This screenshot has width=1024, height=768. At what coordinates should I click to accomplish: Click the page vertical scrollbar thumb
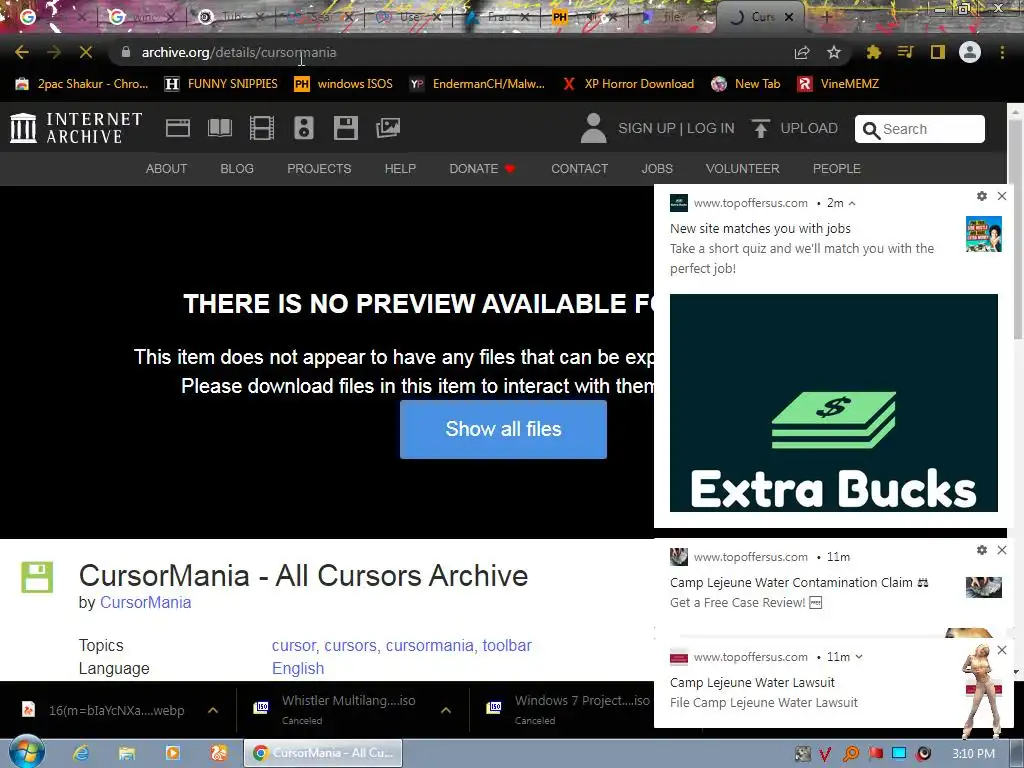1016,229
